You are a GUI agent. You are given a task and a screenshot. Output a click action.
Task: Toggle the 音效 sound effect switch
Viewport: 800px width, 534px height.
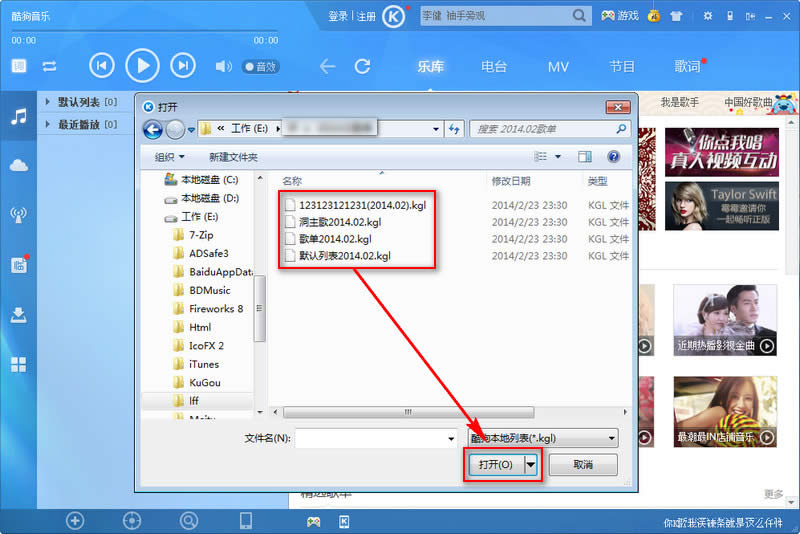[260, 67]
